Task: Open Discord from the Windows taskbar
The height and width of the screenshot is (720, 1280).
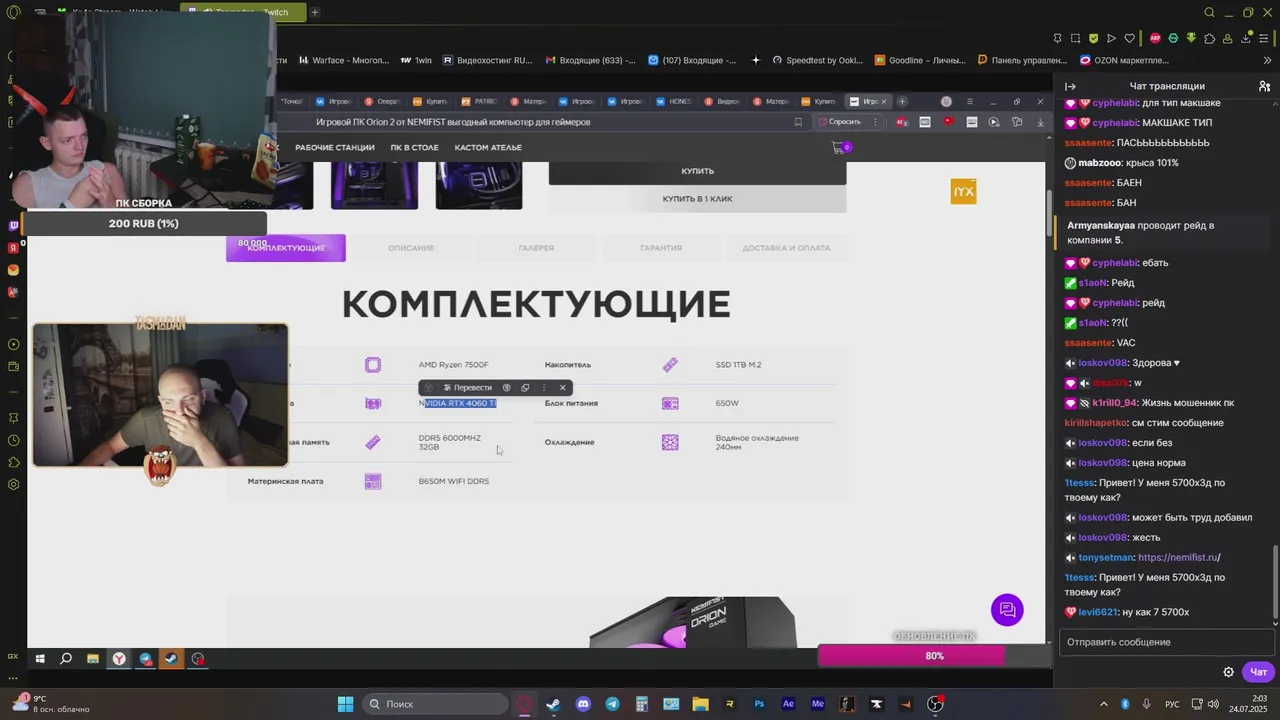Action: coord(583,704)
